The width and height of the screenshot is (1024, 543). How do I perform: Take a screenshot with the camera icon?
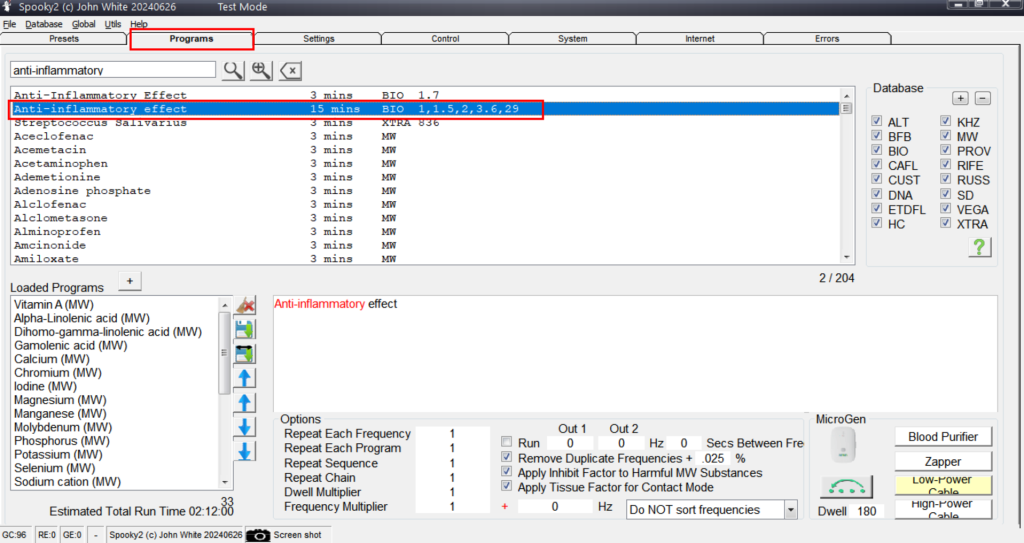tap(258, 535)
